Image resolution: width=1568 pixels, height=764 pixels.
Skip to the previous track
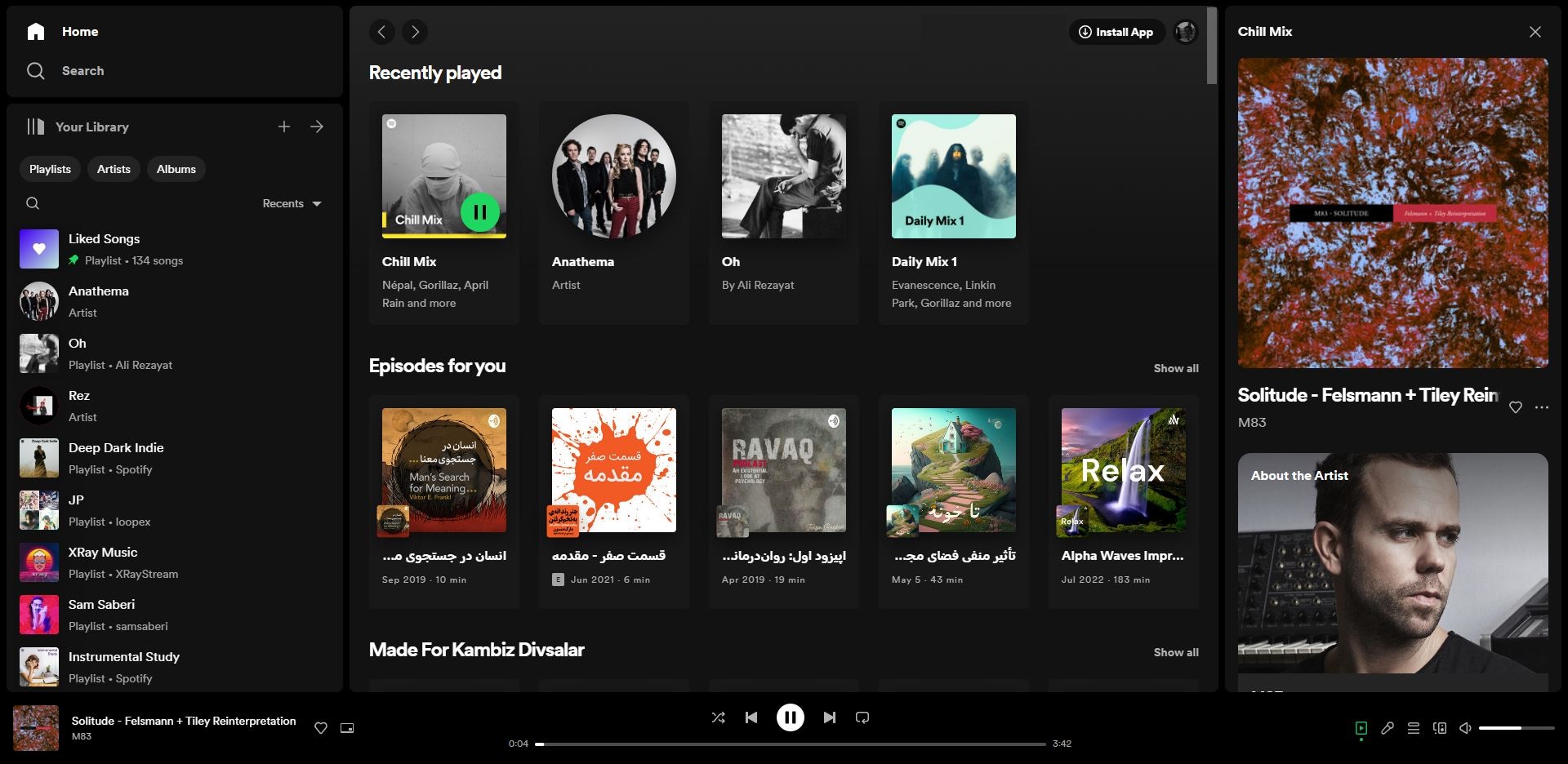(751, 717)
